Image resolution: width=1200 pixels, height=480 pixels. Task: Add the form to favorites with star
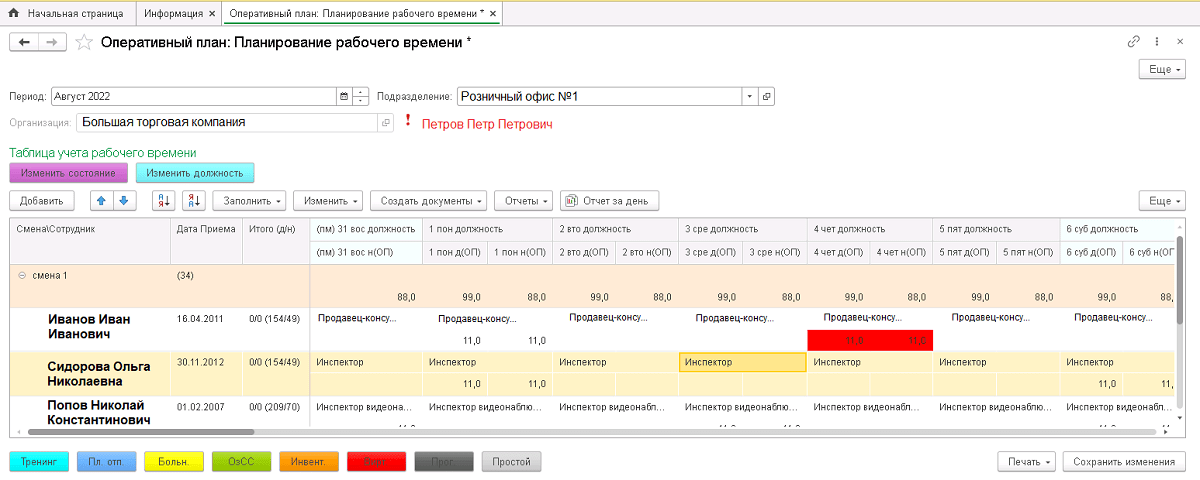(84, 42)
